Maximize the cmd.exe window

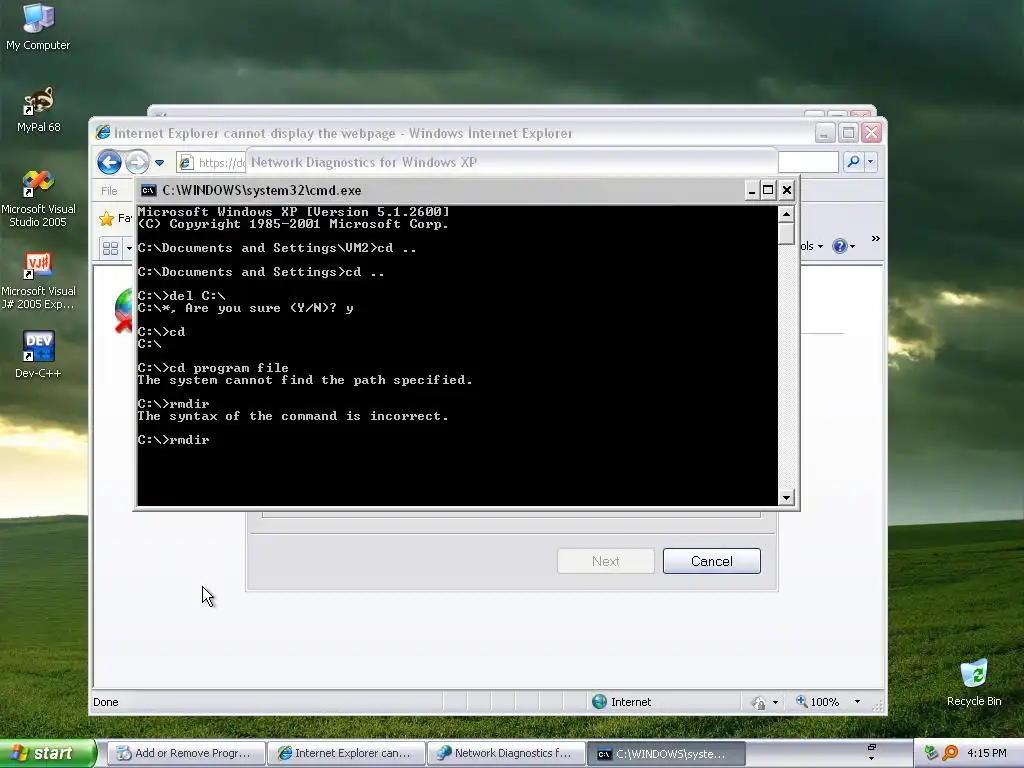tap(768, 190)
